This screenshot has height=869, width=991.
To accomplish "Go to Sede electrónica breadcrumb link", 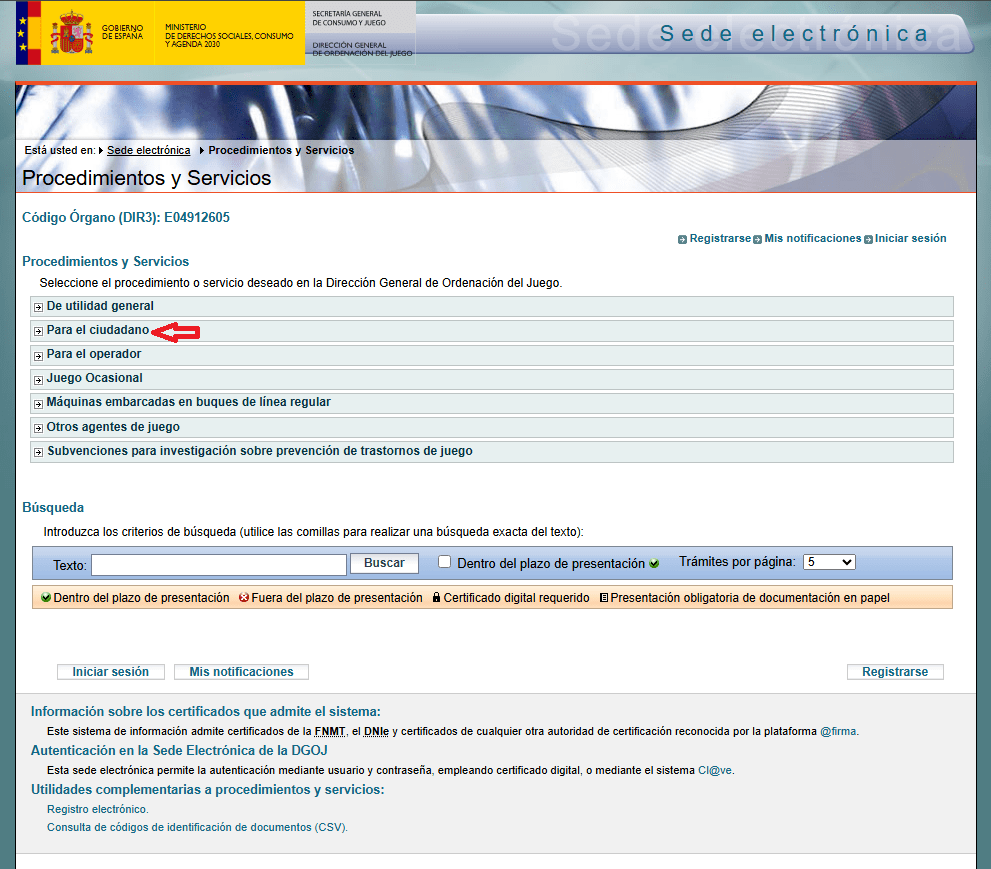I will click(148, 150).
